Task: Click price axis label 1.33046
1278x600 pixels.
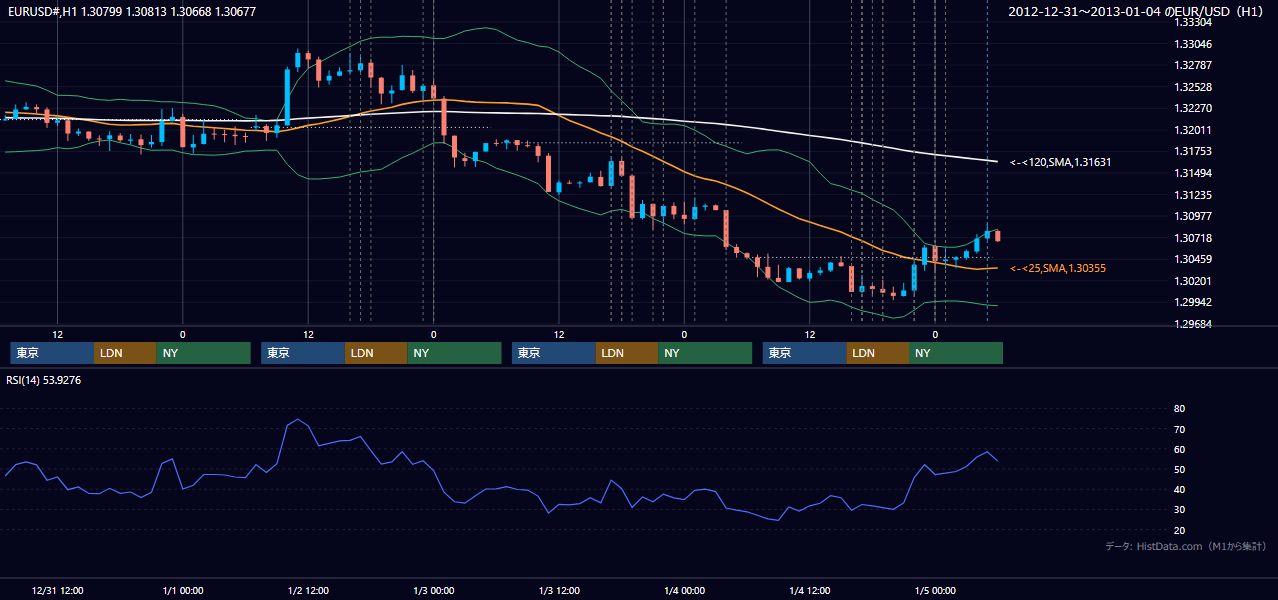Action: click(1193, 44)
